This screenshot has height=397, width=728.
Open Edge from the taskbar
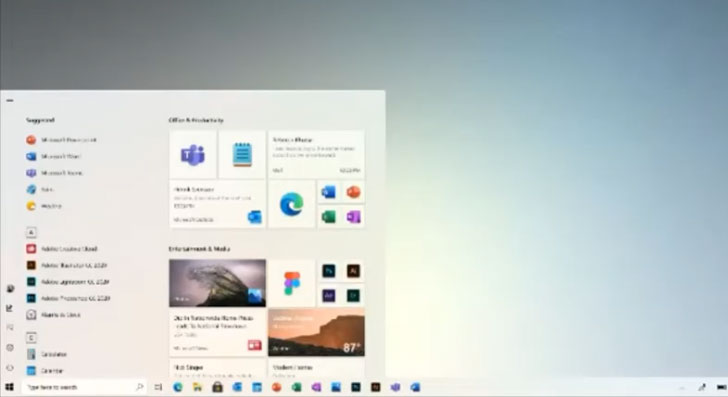[x=178, y=387]
